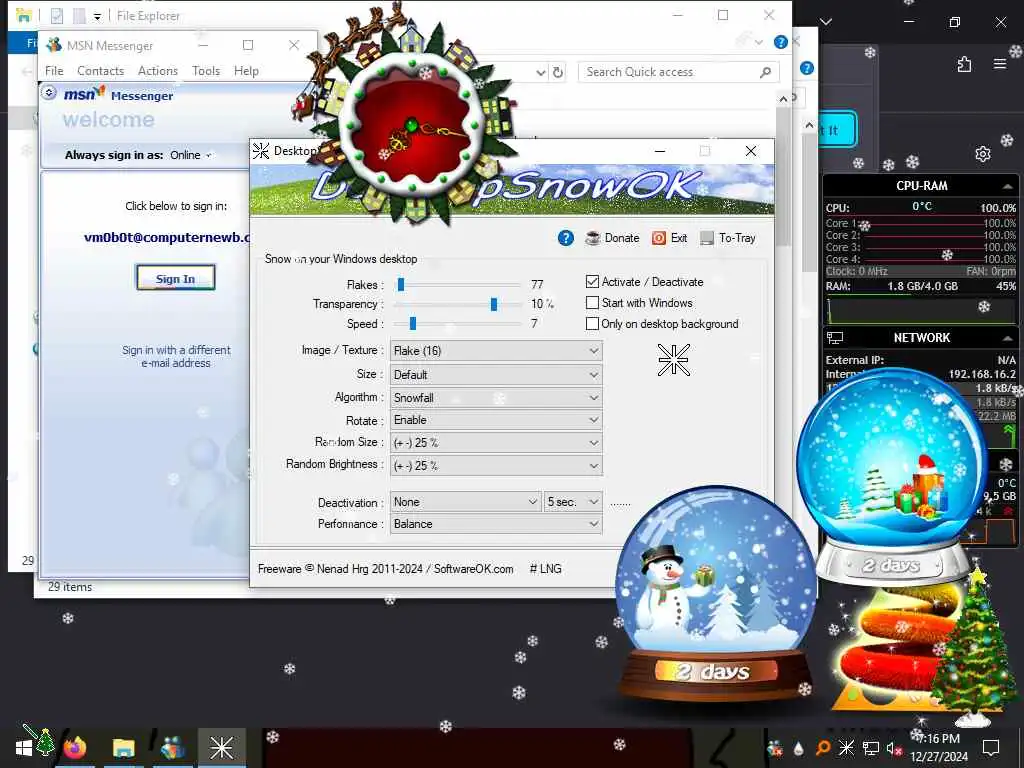Open the Rotate dropdown showing Enable

[496, 420]
